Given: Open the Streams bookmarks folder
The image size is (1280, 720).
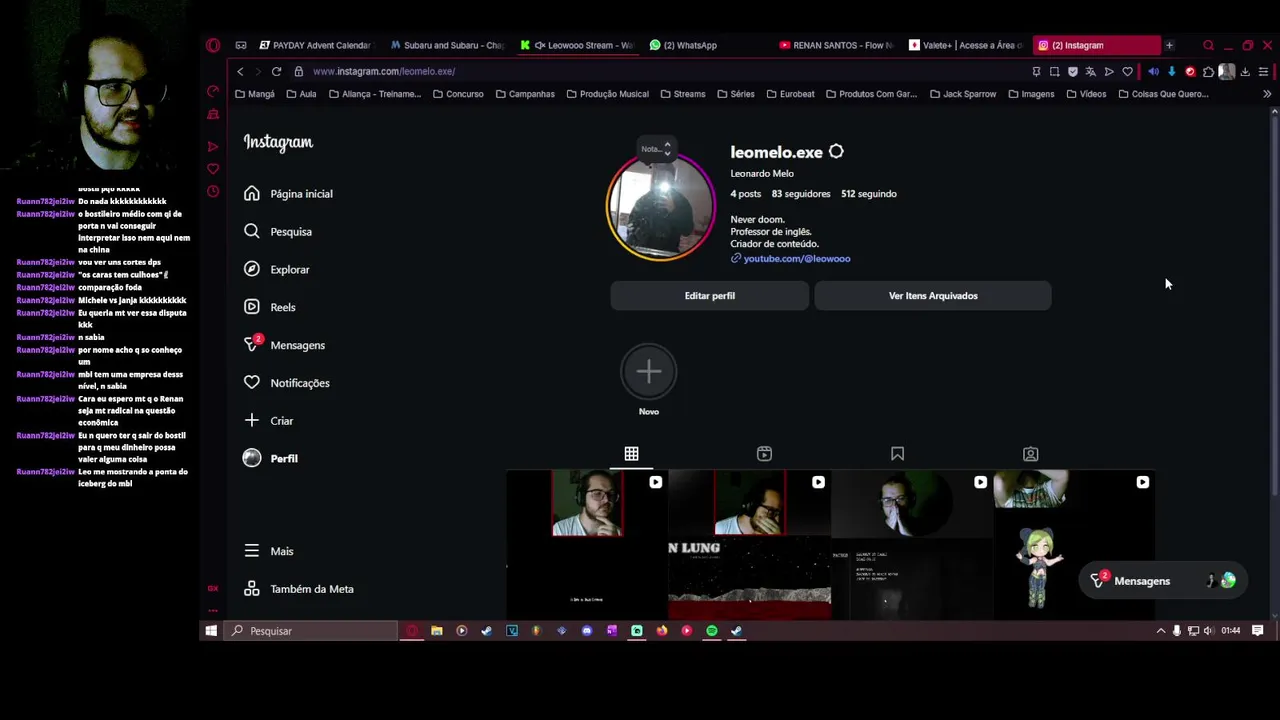Looking at the screenshot, I should coord(682,94).
